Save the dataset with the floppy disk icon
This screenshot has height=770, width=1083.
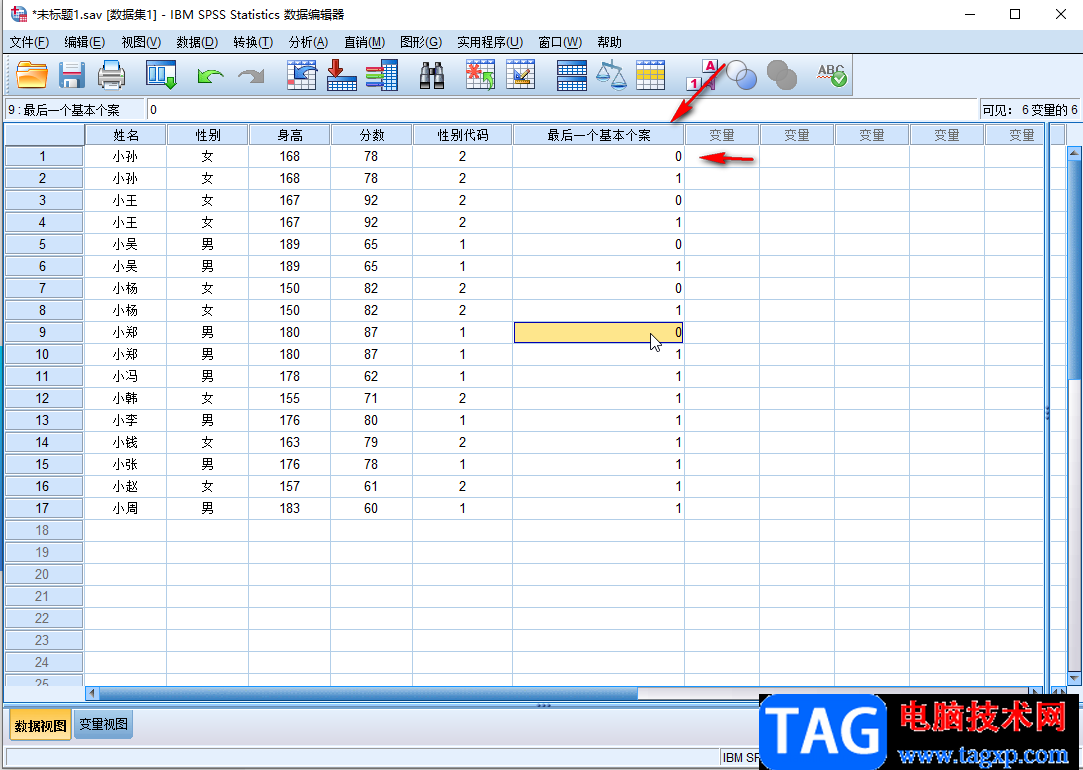pos(71,75)
